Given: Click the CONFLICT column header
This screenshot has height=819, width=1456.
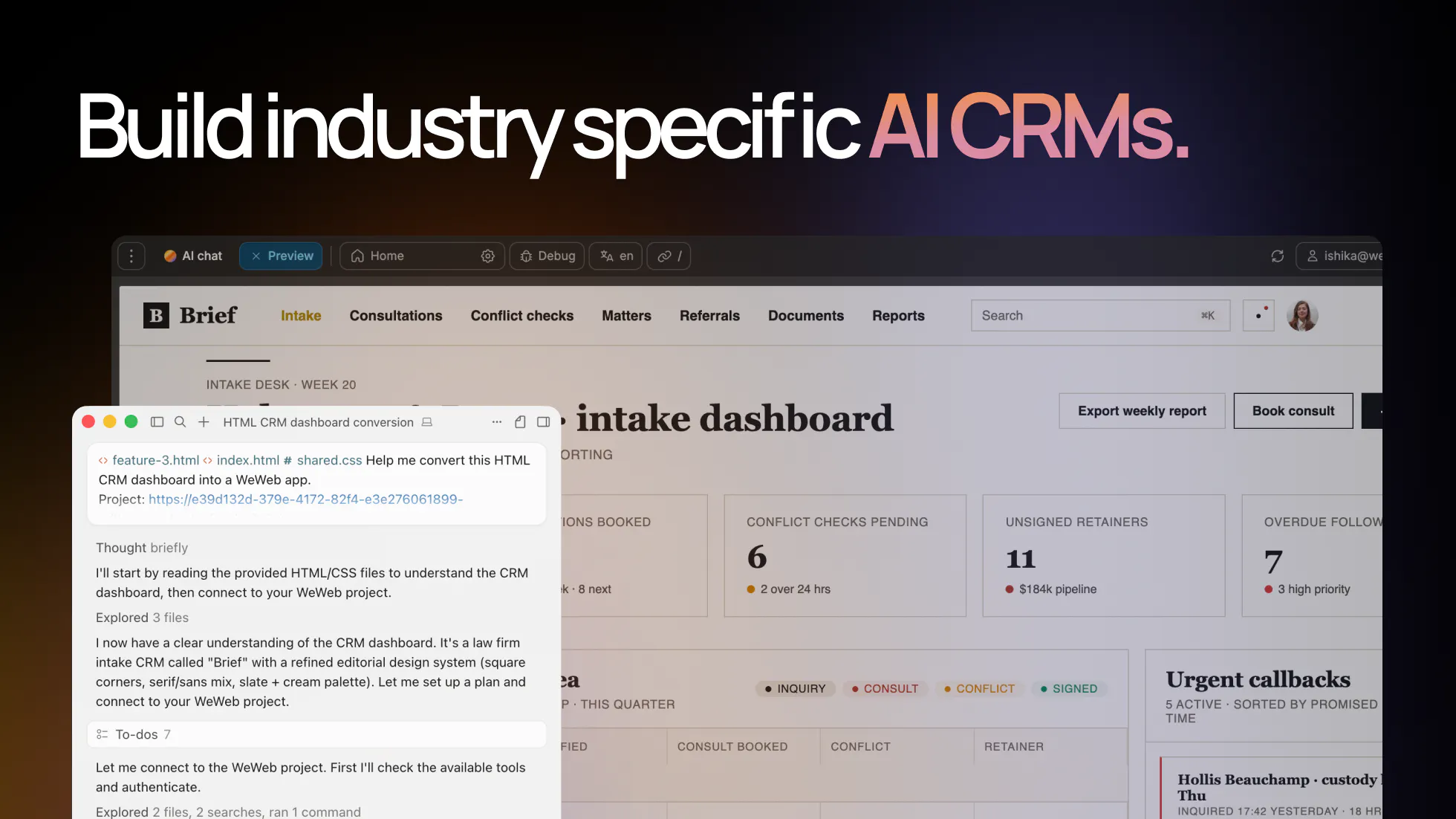Looking at the screenshot, I should pyautogui.click(x=860, y=746).
